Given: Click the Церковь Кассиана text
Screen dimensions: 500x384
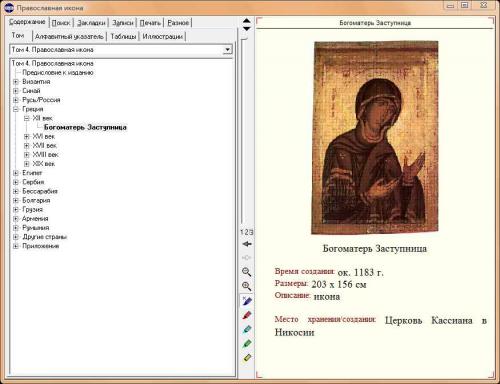Looking at the screenshot, I should 429,321.
